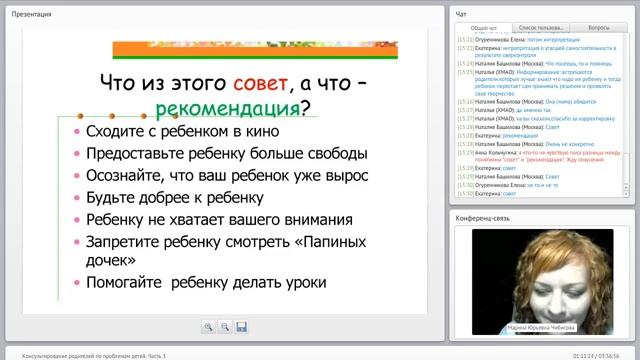Select the bullet 'Сходите с ребенком в кино'
The width and height of the screenshot is (640, 360).
point(182,131)
